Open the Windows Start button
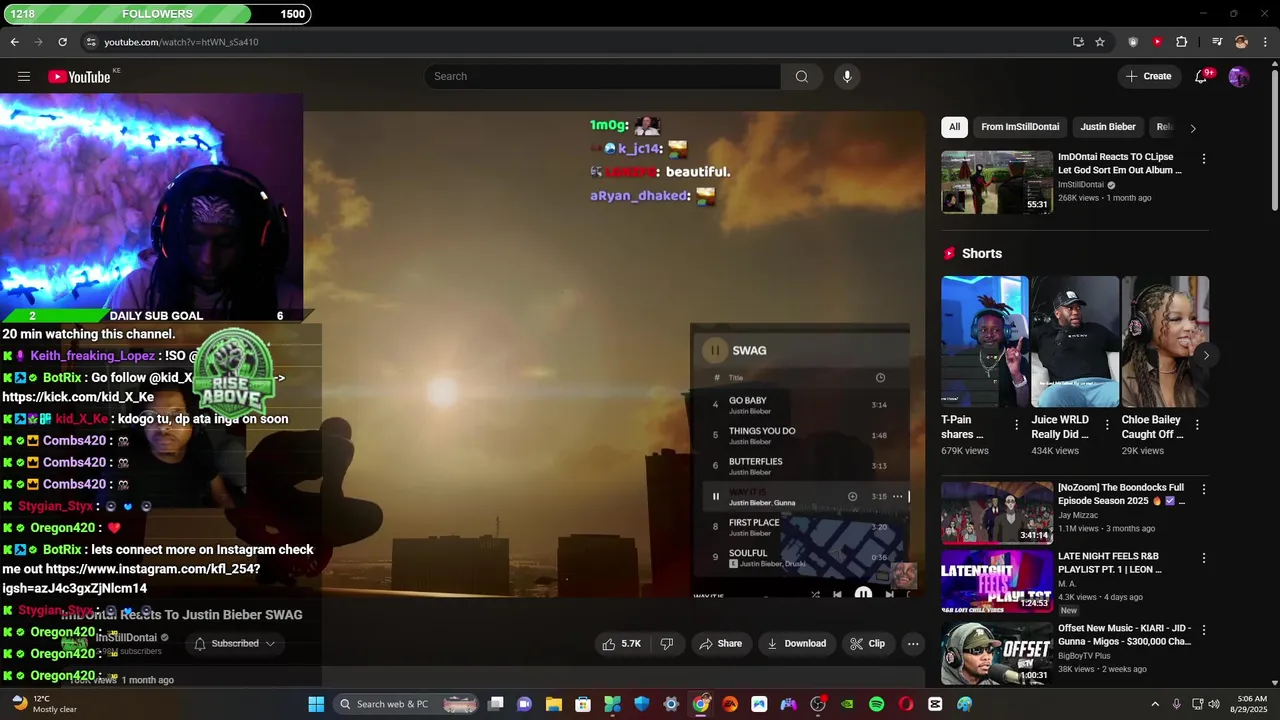The width and height of the screenshot is (1280, 720). click(x=316, y=704)
